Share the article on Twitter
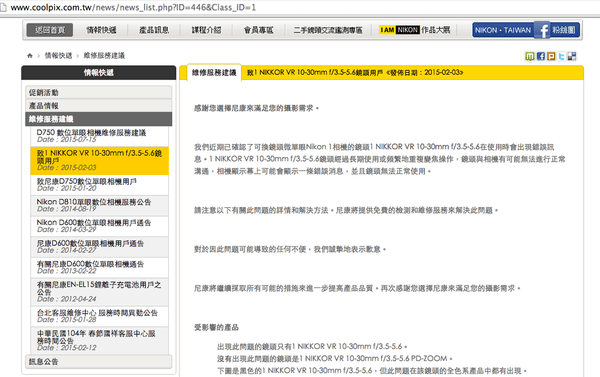The image size is (600, 377). tap(561, 56)
